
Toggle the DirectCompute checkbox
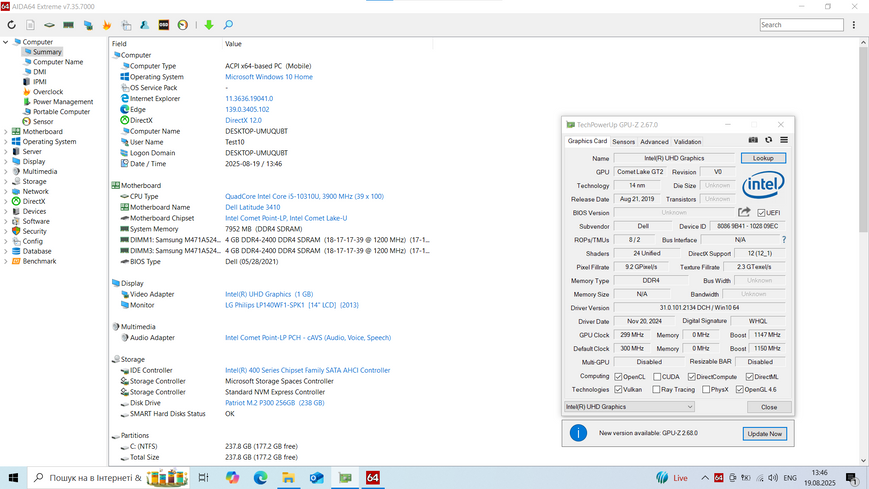pyautogui.click(x=691, y=376)
